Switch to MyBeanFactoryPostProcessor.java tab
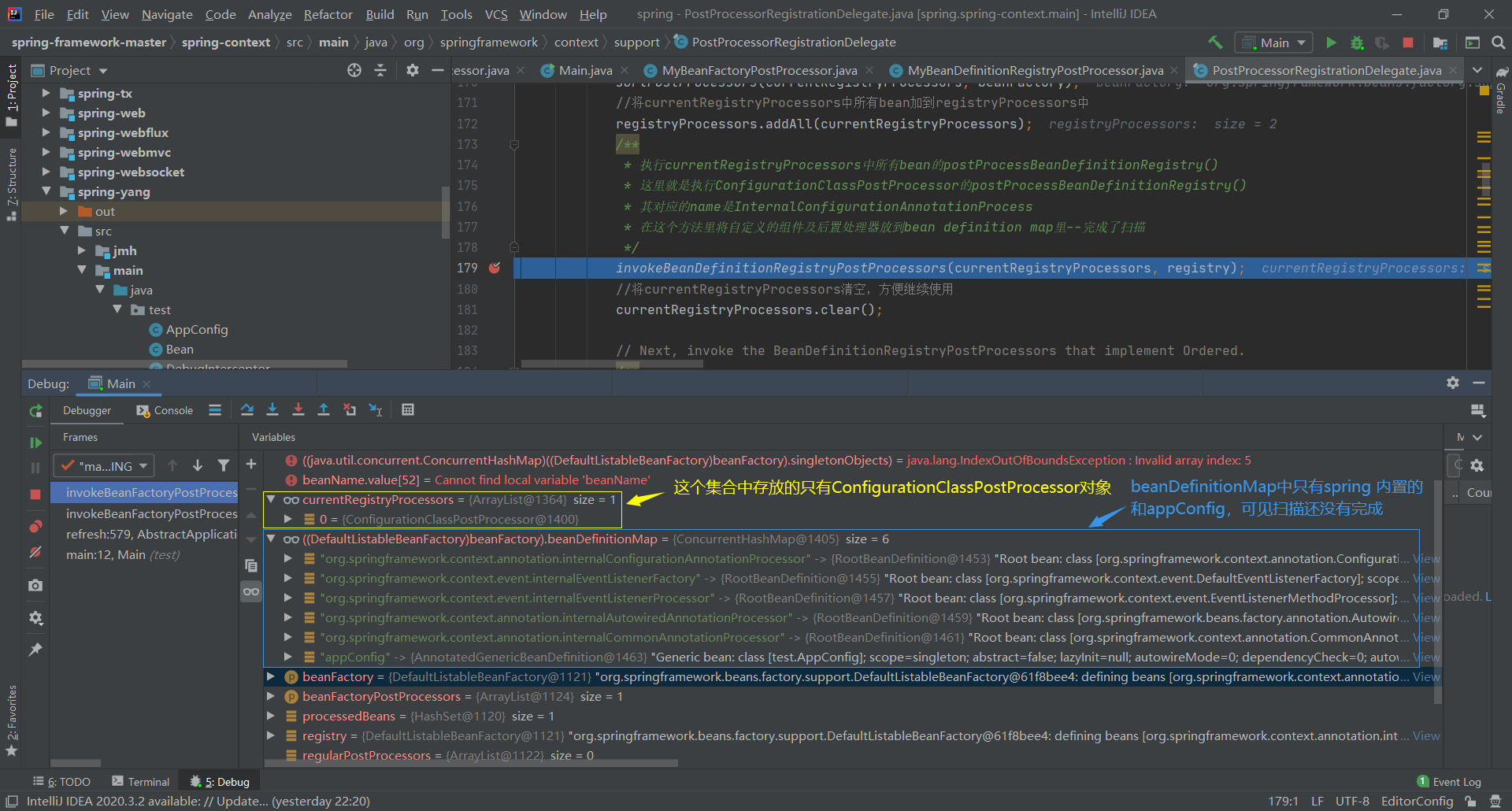Screen dimensions: 1512x811 tap(759, 70)
